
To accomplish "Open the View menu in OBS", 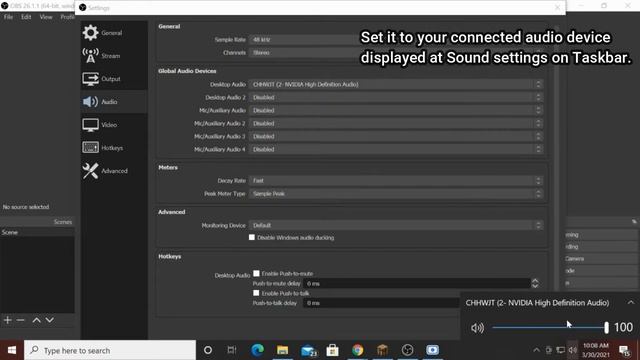I will coord(46,17).
